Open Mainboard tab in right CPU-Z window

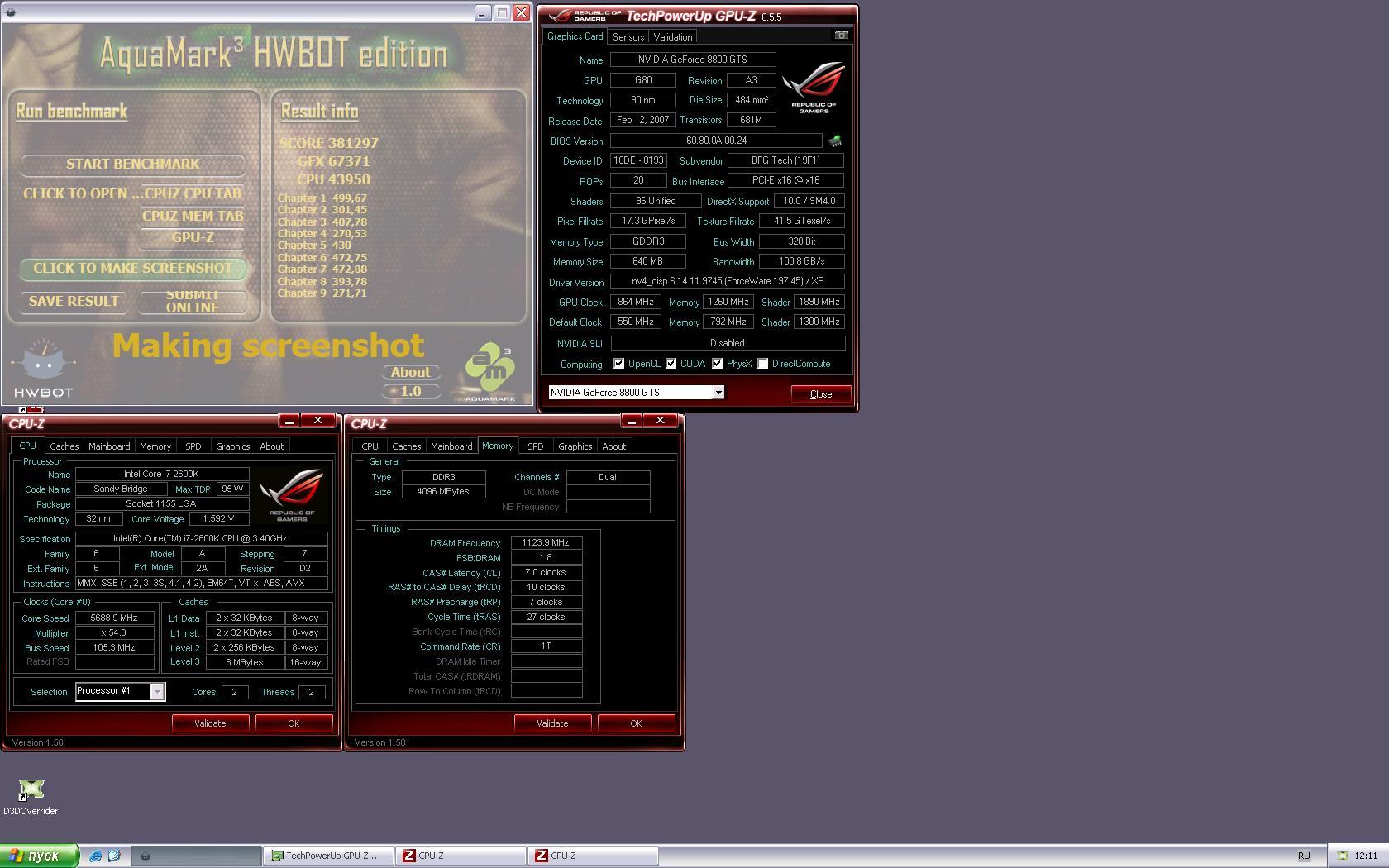tap(451, 446)
